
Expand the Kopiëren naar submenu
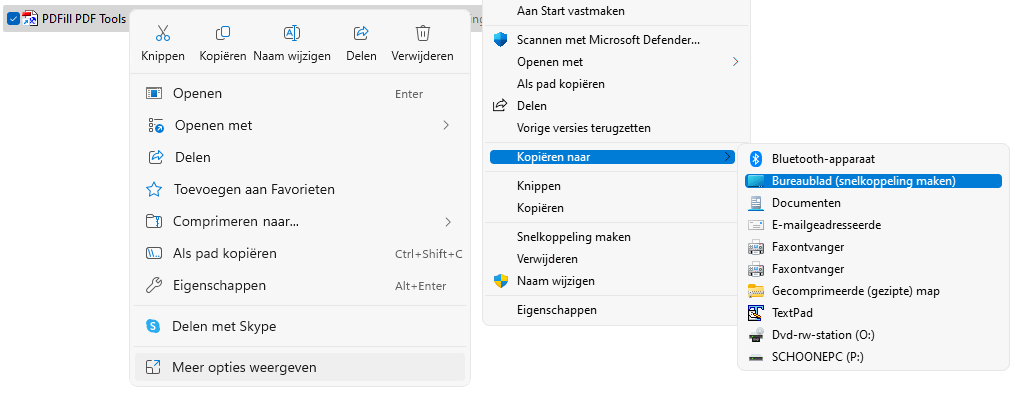(x=613, y=157)
